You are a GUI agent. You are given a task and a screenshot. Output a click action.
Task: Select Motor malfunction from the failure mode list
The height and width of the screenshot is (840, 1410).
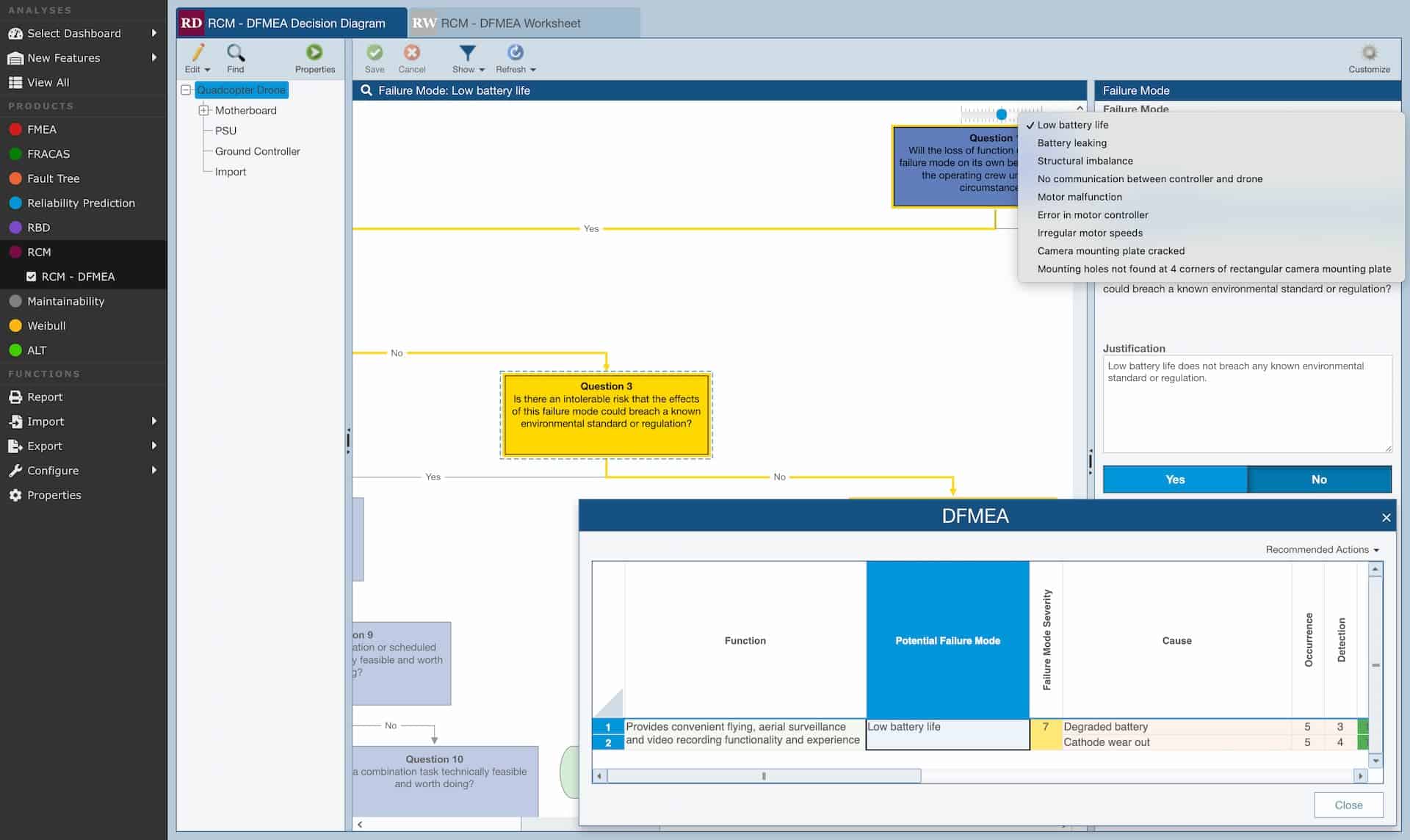pyautogui.click(x=1080, y=197)
